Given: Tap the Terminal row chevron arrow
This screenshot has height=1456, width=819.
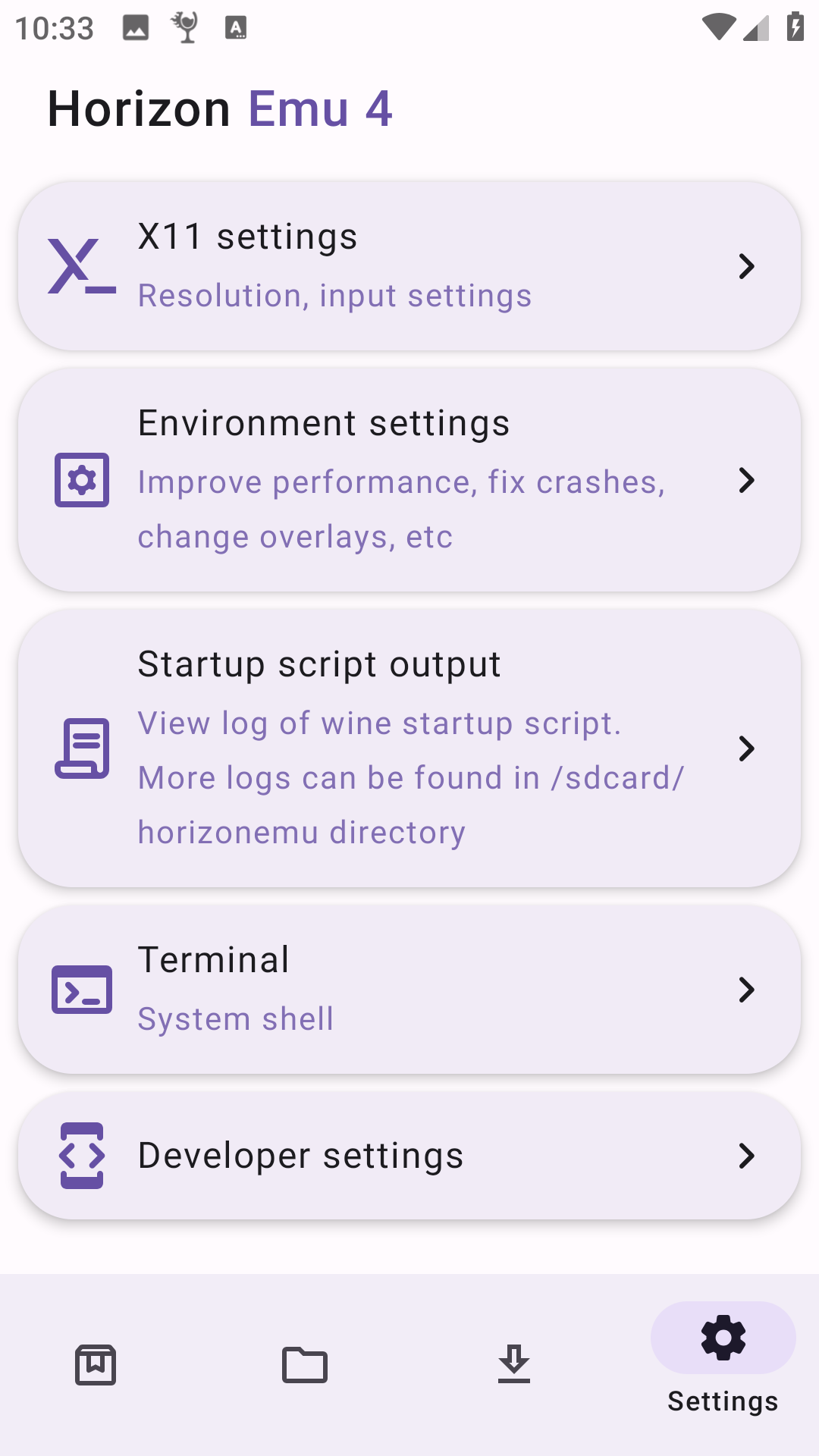Looking at the screenshot, I should point(747,990).
